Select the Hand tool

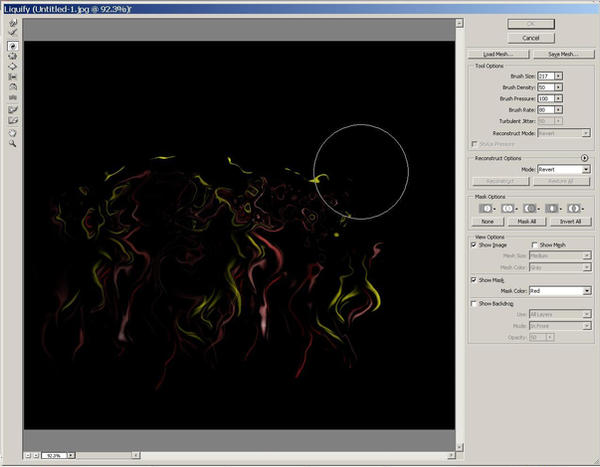(13, 133)
